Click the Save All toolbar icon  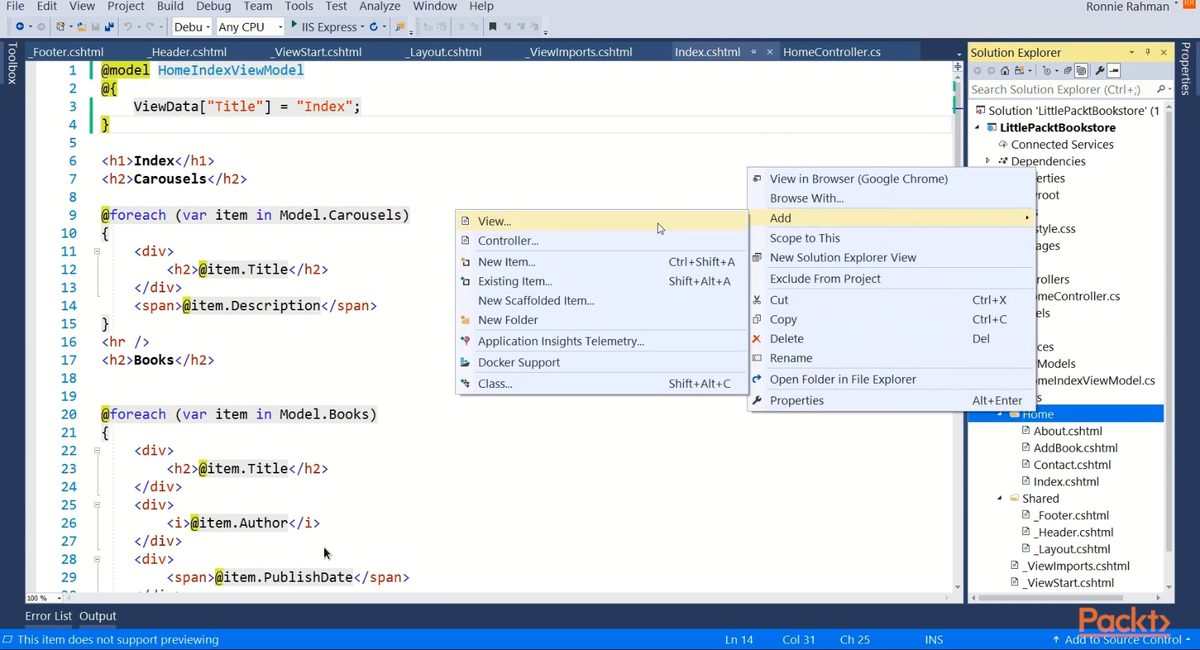point(109,26)
